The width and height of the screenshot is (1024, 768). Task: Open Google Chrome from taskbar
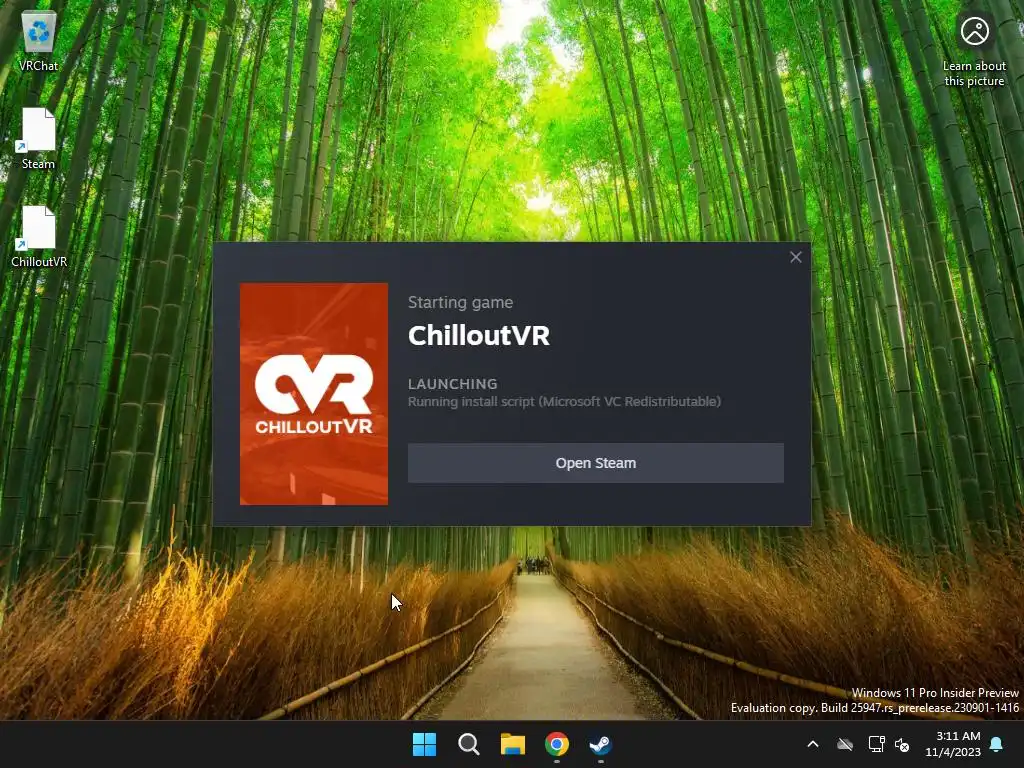point(556,744)
